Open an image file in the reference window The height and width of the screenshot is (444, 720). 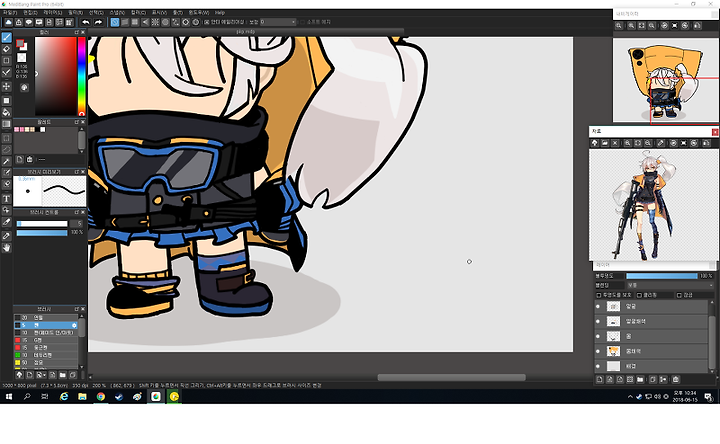tap(605, 143)
